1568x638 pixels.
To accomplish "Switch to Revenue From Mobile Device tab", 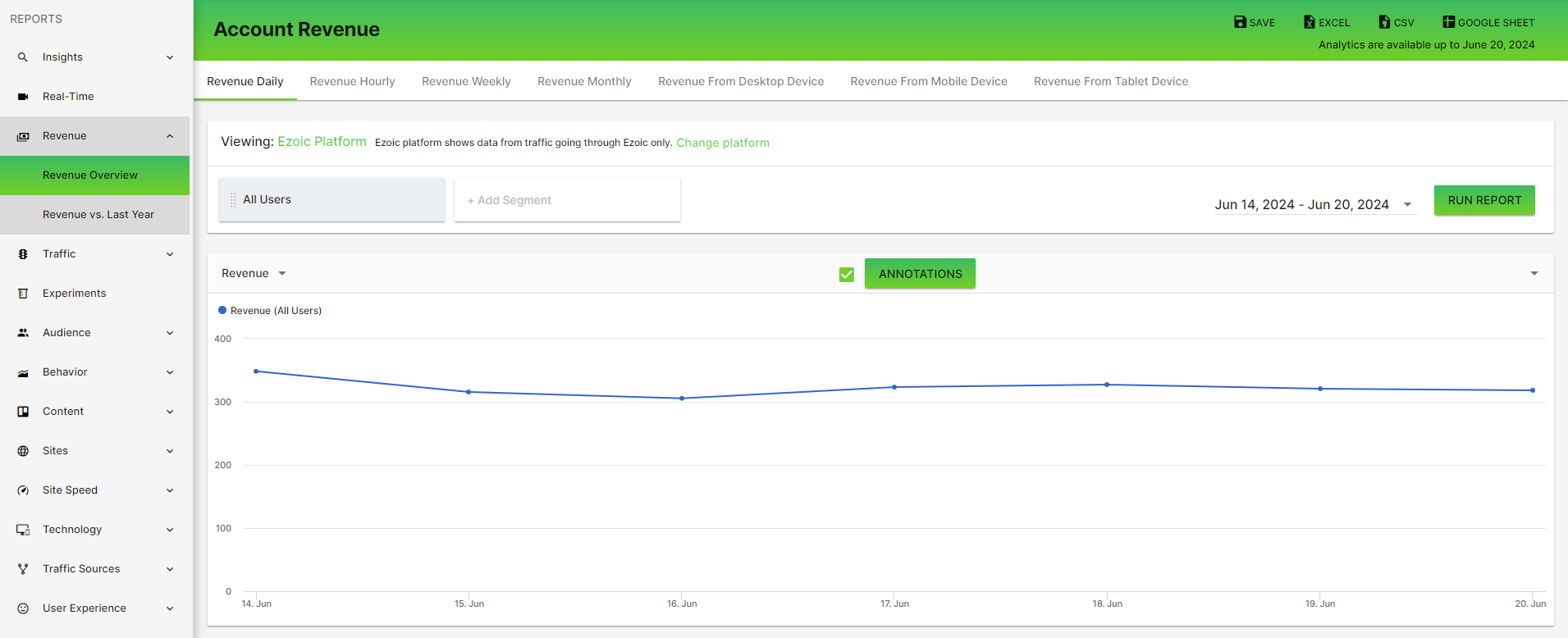I will tap(928, 81).
